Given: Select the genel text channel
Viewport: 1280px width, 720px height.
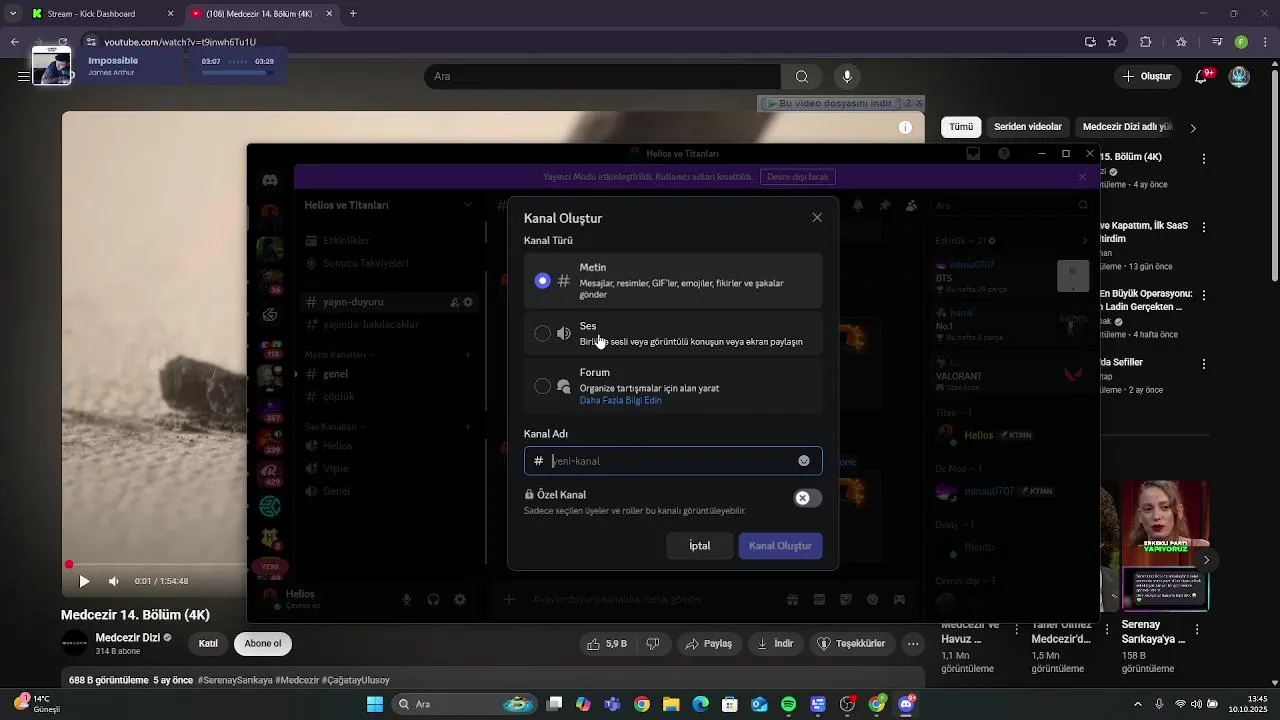Looking at the screenshot, I should pos(335,374).
